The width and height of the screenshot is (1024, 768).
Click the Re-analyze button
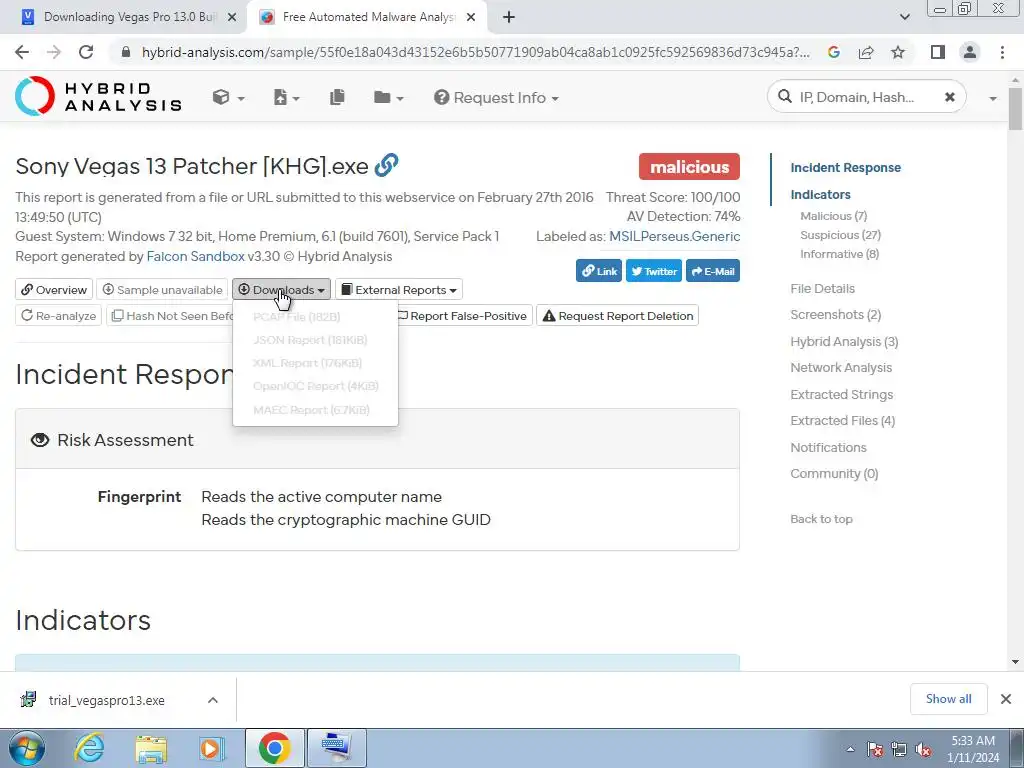pyautogui.click(x=58, y=315)
